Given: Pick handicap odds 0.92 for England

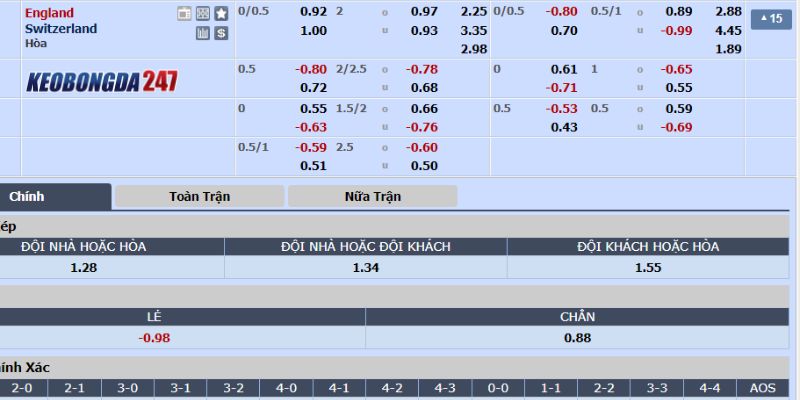Looking at the screenshot, I should pos(313,12).
